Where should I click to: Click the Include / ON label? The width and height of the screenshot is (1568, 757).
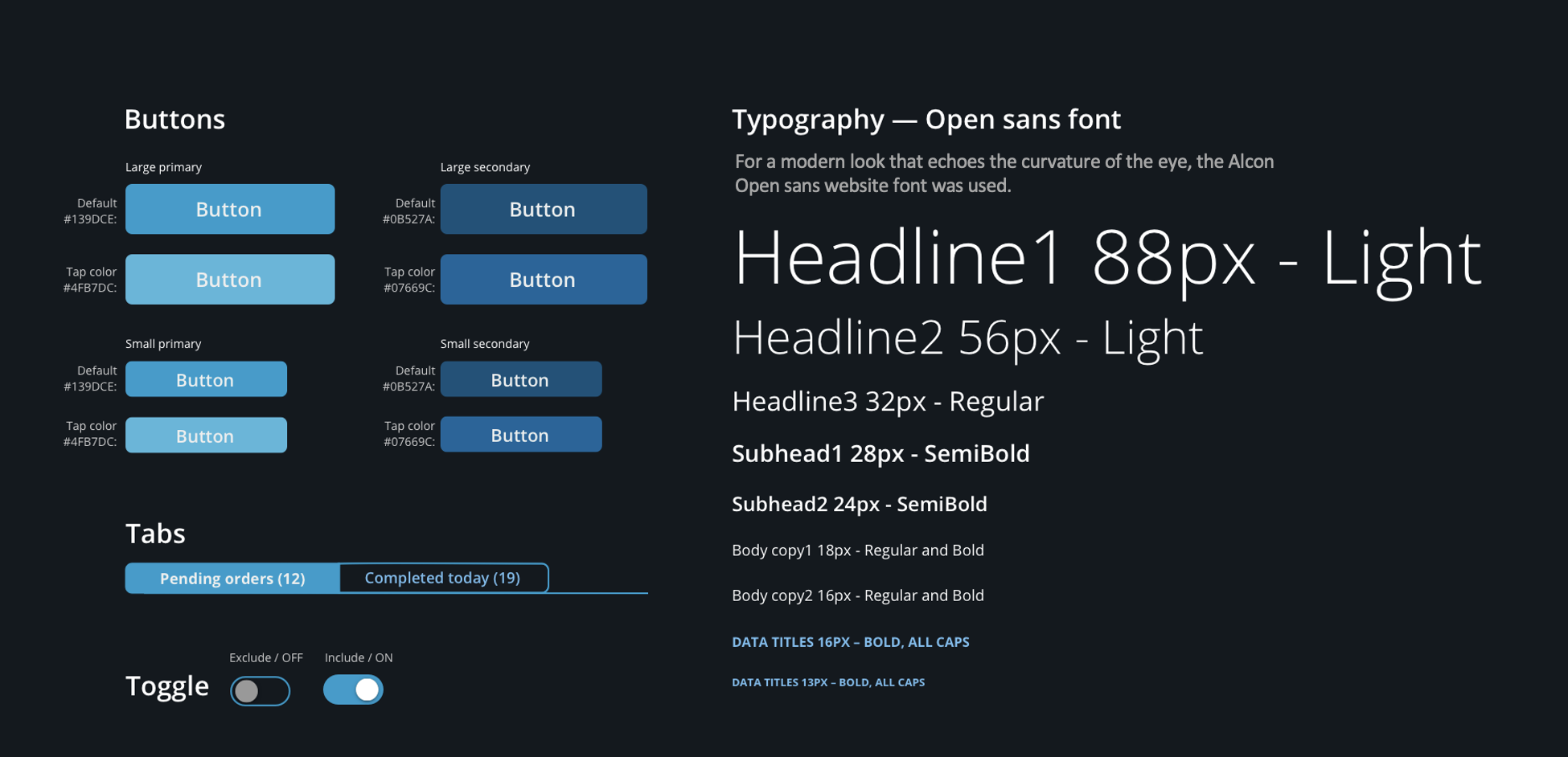coord(359,657)
